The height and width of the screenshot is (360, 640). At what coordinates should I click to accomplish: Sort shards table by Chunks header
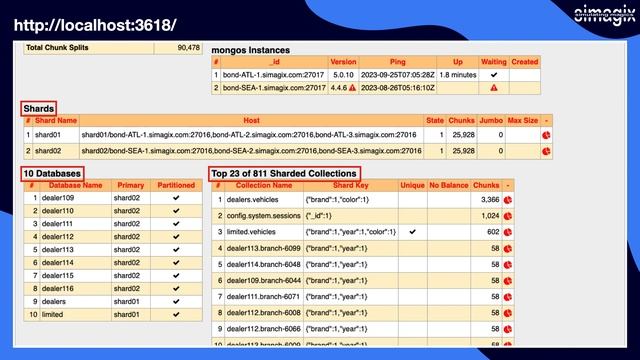coord(462,120)
